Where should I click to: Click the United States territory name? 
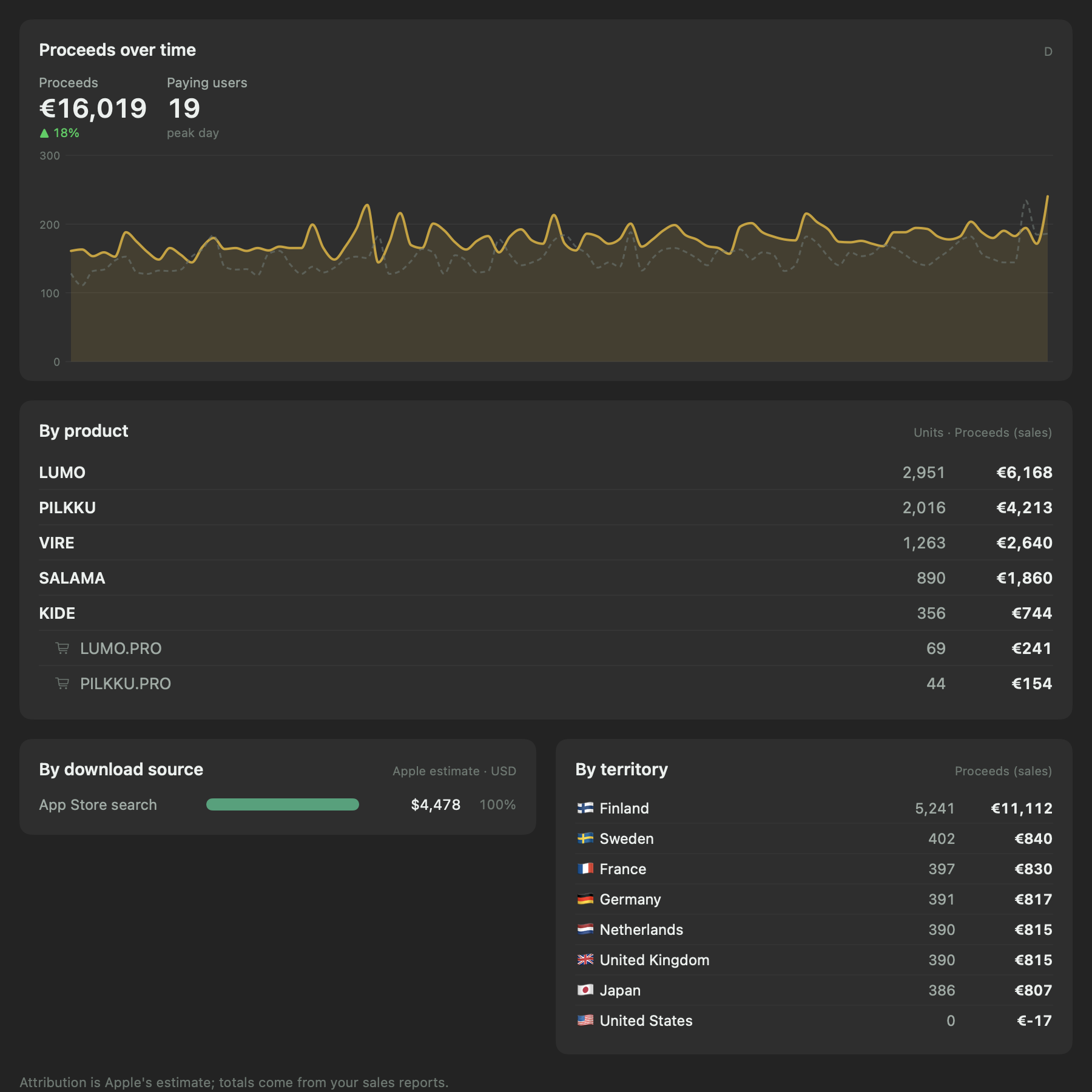pyautogui.click(x=646, y=1020)
